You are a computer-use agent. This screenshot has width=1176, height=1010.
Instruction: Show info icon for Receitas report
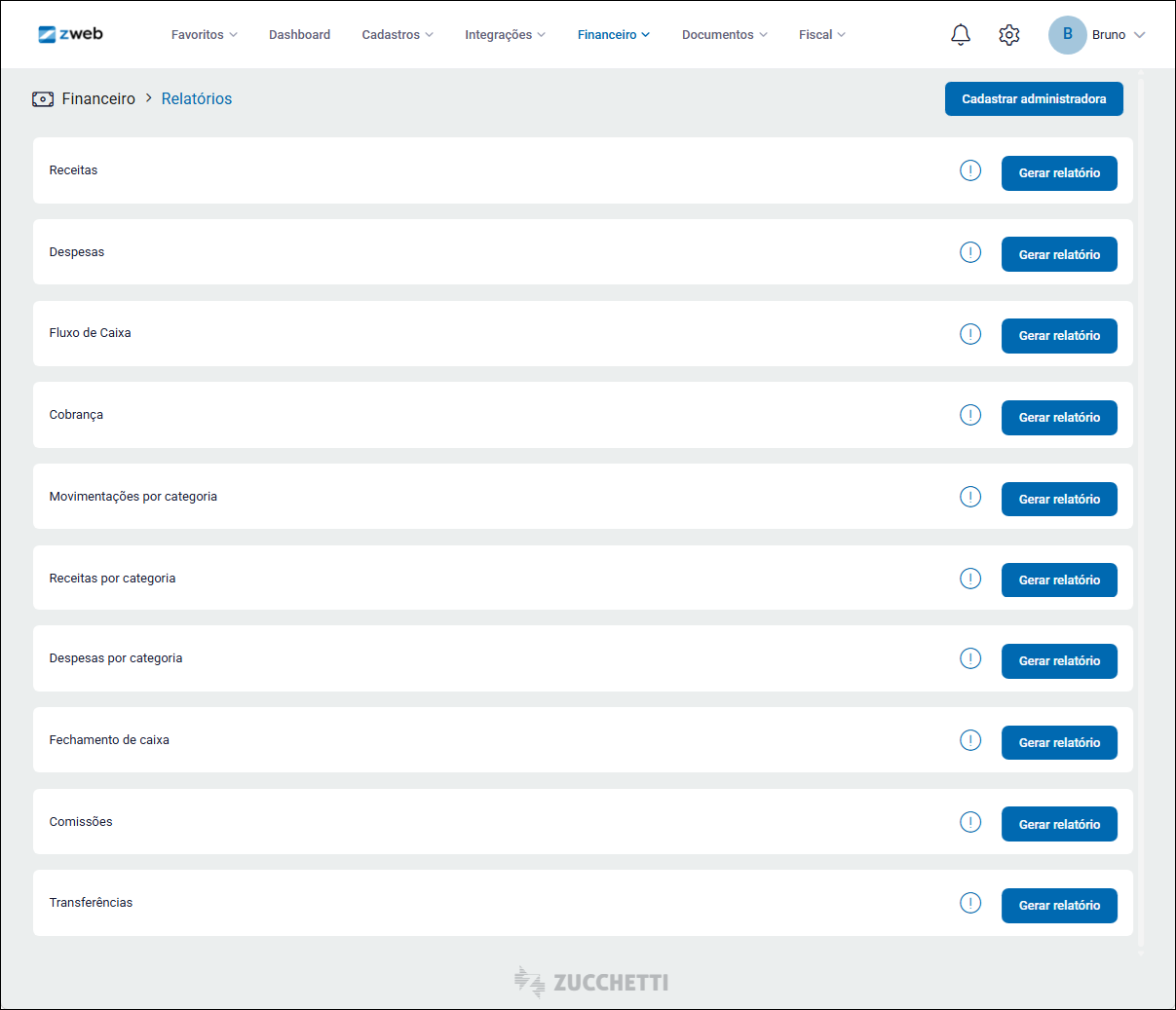969,170
